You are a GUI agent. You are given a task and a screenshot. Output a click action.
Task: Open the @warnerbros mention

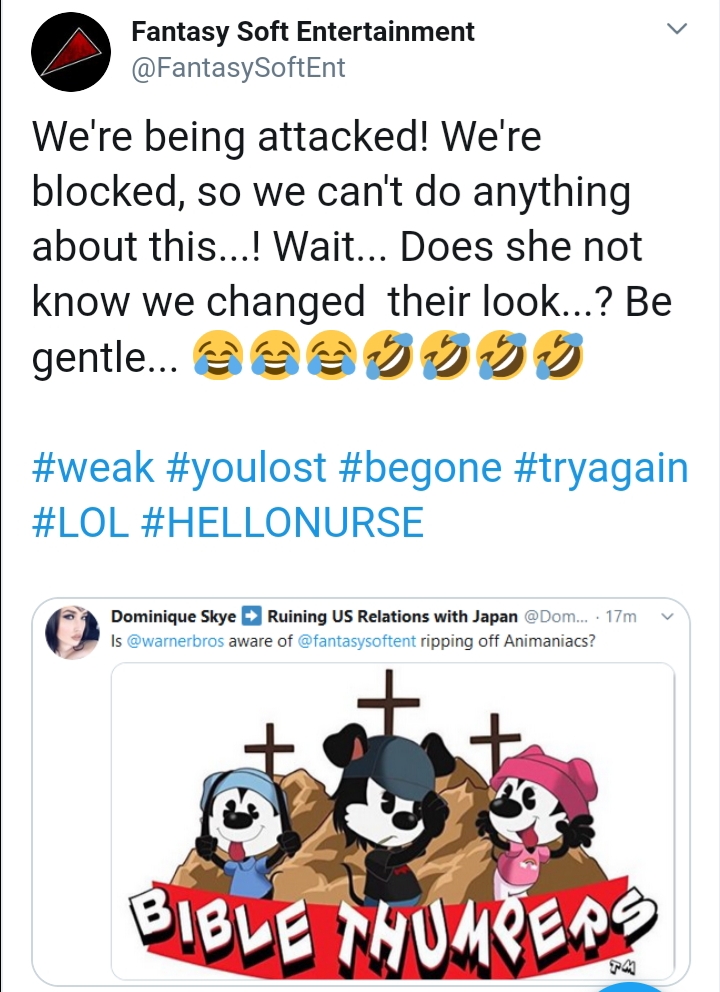click(175, 641)
